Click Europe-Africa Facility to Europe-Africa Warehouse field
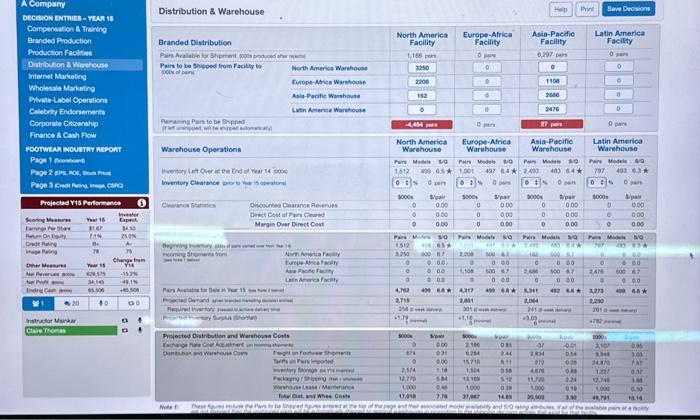700x420 pixels. [x=487, y=81]
